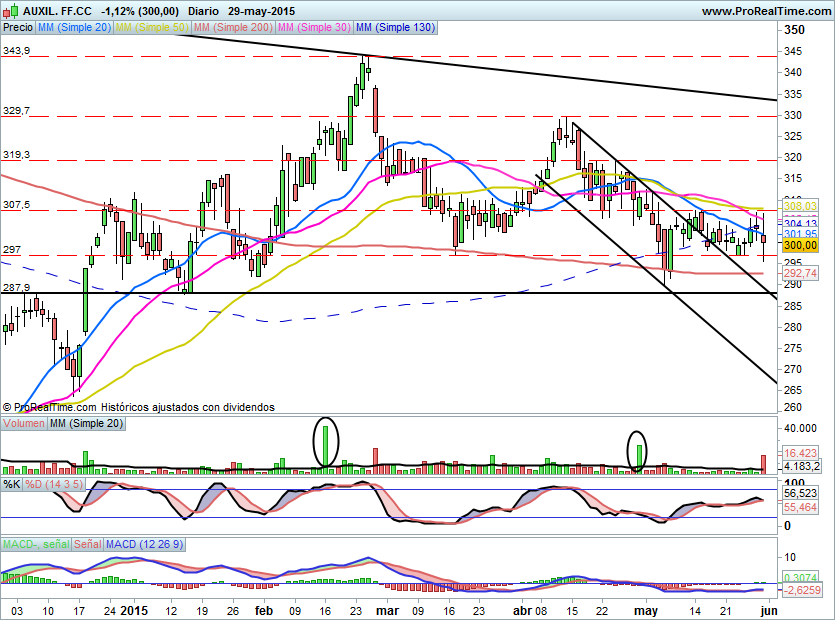Click the 343,9 resistance level label
The image size is (835, 620).
click(x=16, y=50)
